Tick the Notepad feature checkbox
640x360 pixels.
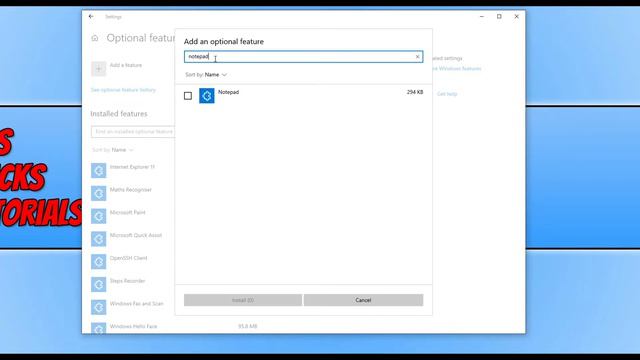click(188, 96)
